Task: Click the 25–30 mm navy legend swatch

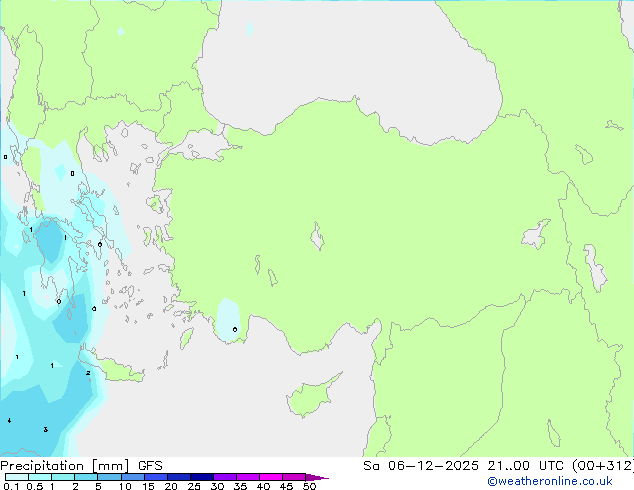Action: [201, 477]
